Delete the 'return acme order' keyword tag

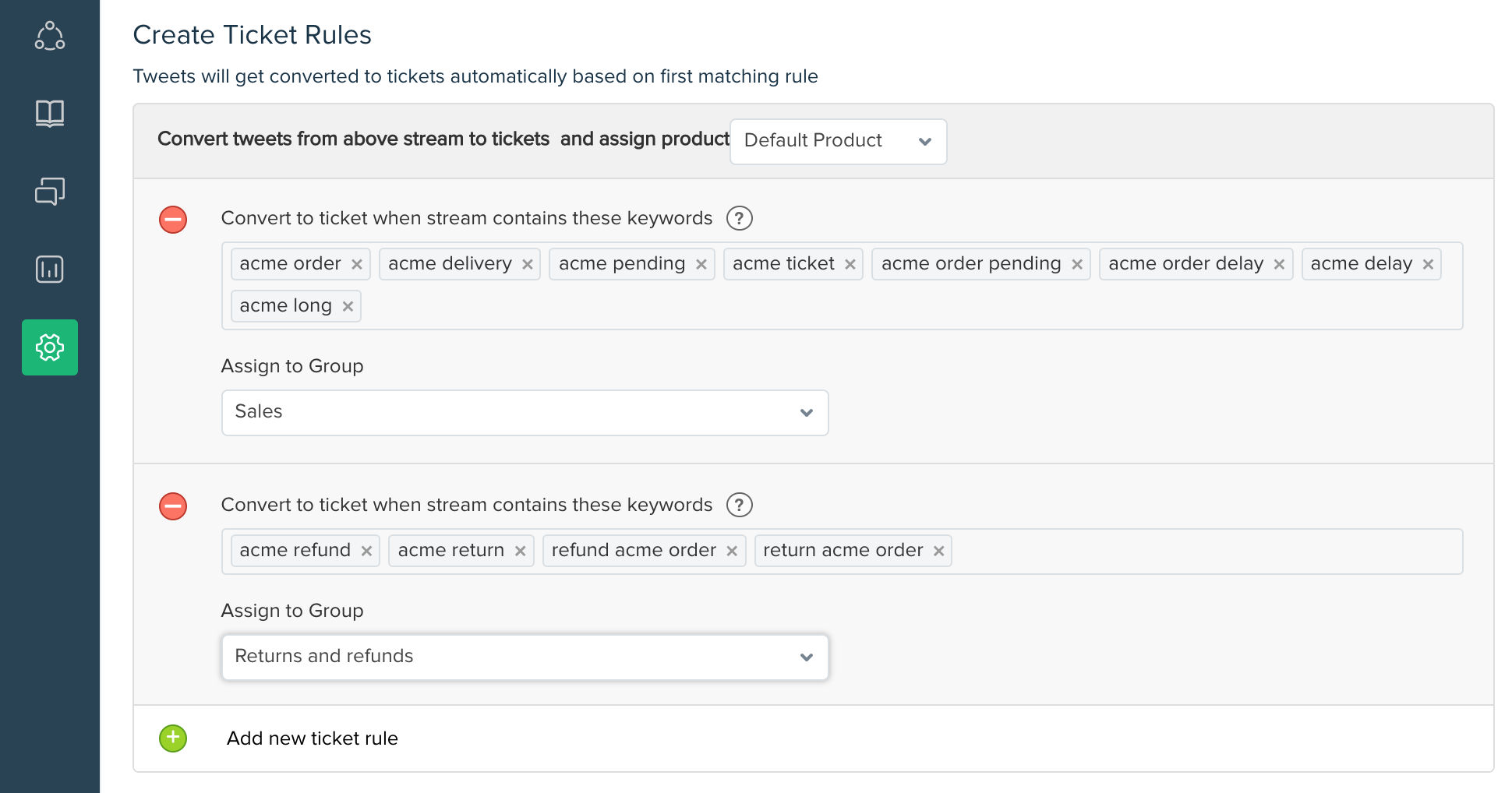pyautogui.click(x=938, y=551)
